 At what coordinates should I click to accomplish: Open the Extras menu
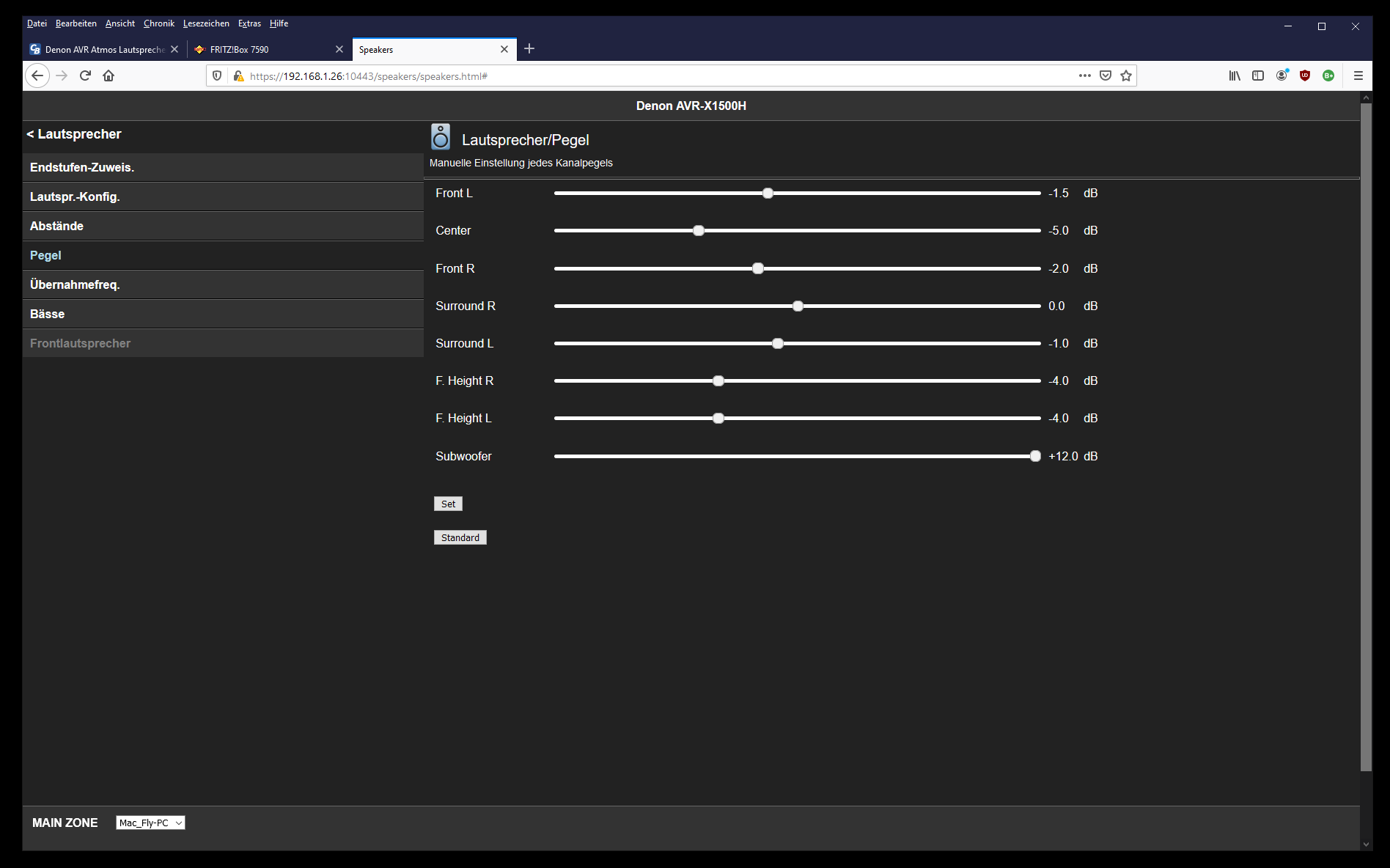[249, 23]
